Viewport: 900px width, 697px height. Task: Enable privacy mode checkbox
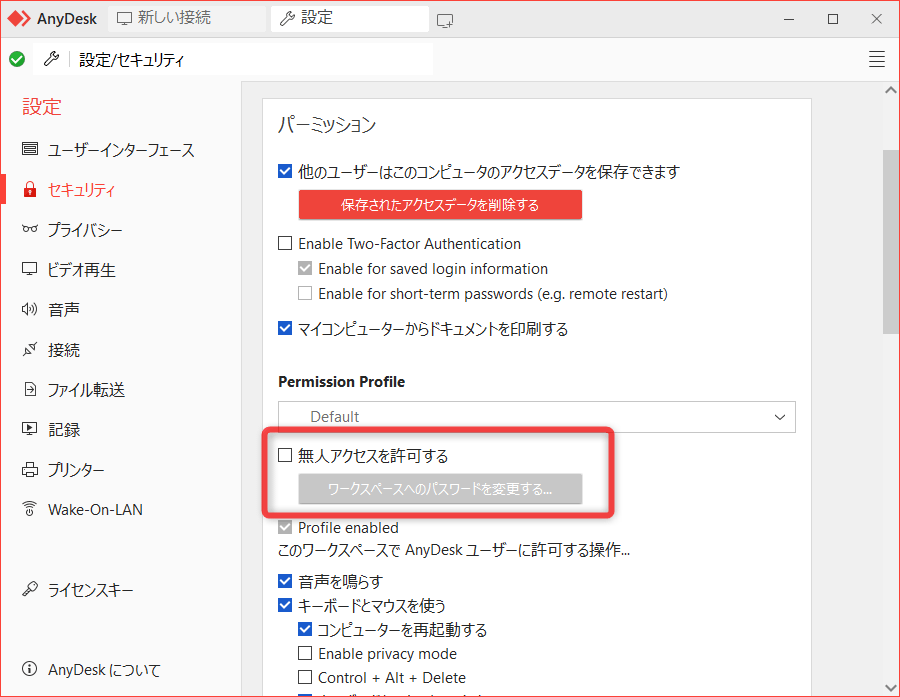click(x=305, y=653)
